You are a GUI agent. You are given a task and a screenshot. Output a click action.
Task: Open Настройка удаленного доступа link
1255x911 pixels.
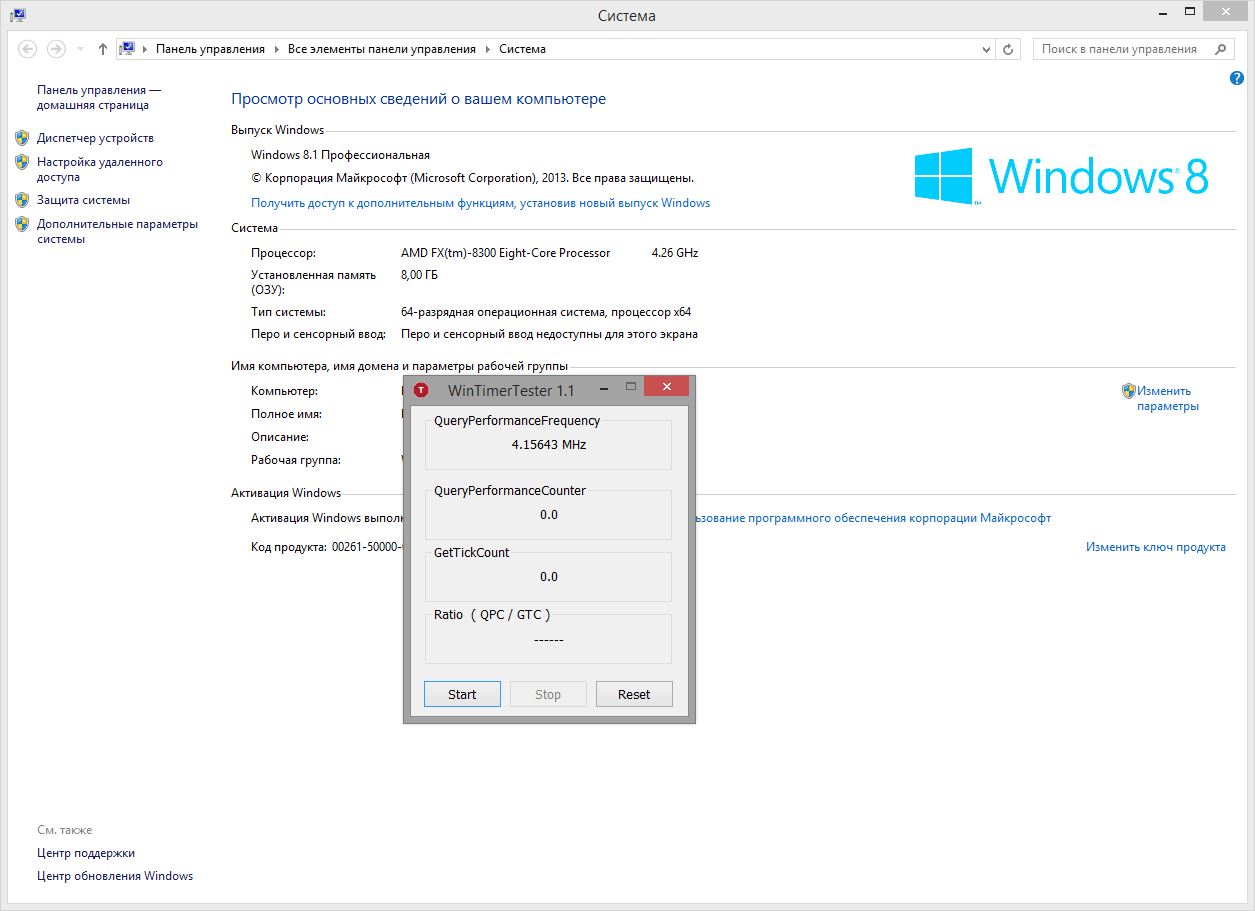click(x=100, y=169)
